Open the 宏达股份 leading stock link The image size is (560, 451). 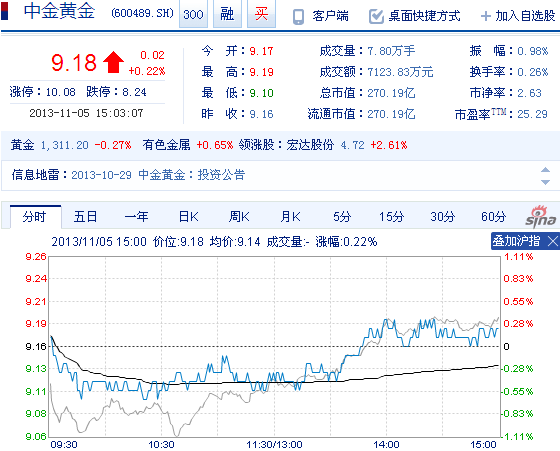(310, 145)
